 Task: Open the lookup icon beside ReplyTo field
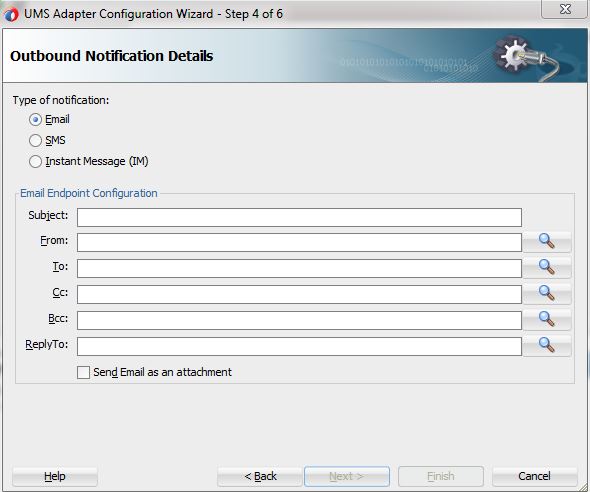[547, 346]
